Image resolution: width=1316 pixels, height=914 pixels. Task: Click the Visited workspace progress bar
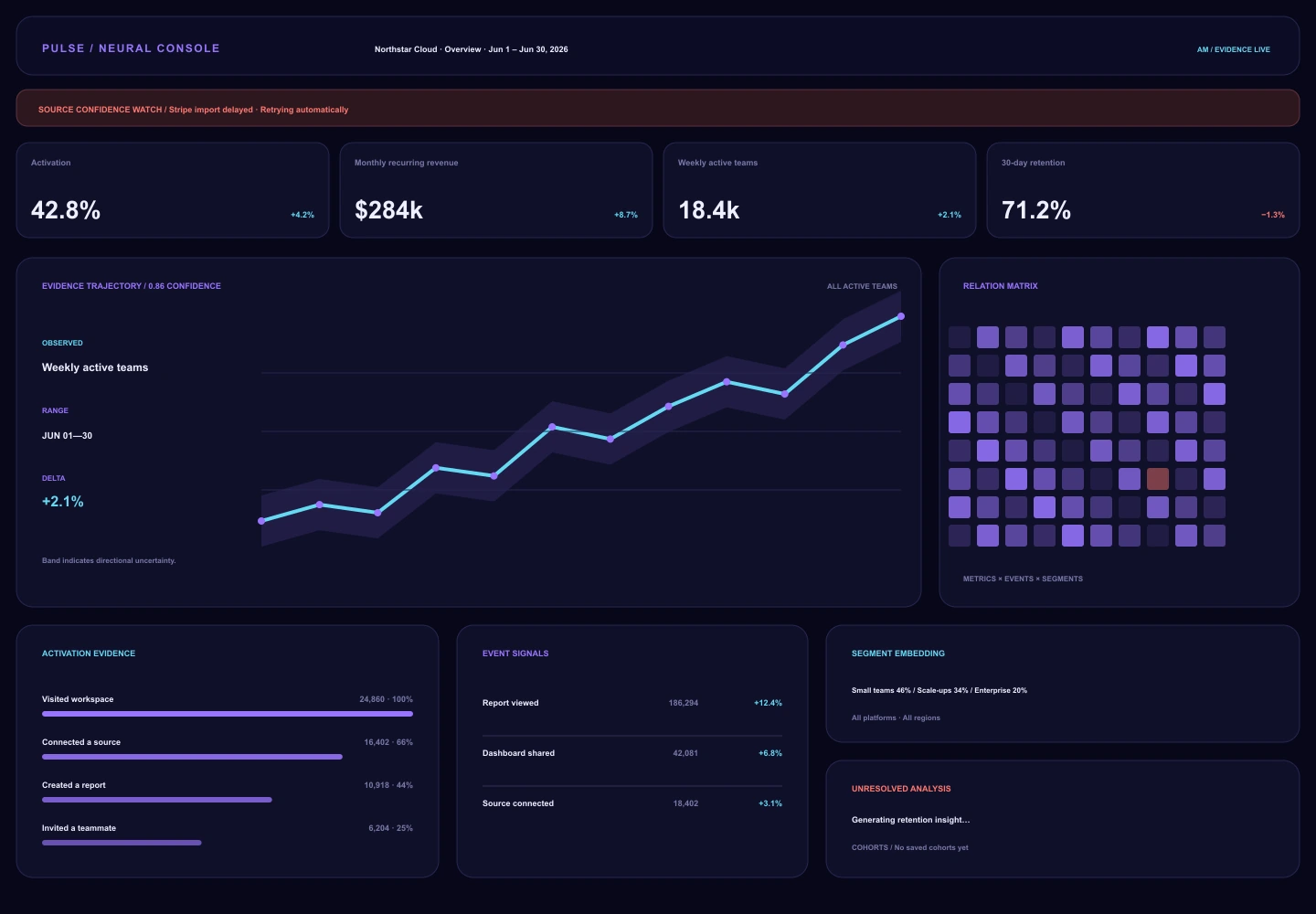(228, 714)
